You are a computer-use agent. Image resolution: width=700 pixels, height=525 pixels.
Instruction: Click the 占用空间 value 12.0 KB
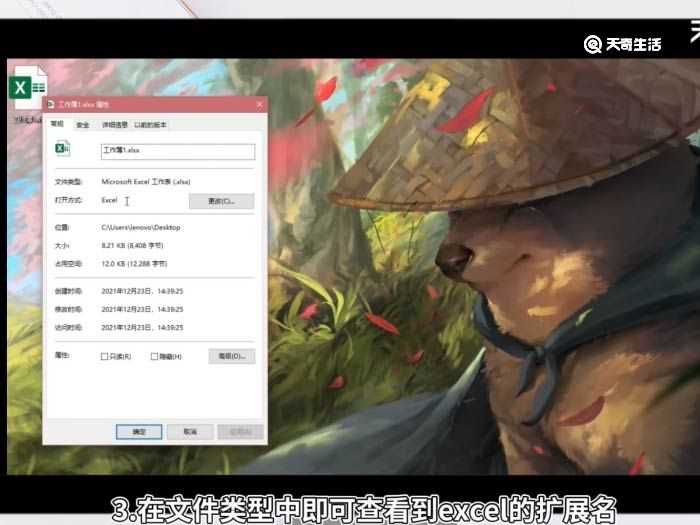tap(134, 264)
